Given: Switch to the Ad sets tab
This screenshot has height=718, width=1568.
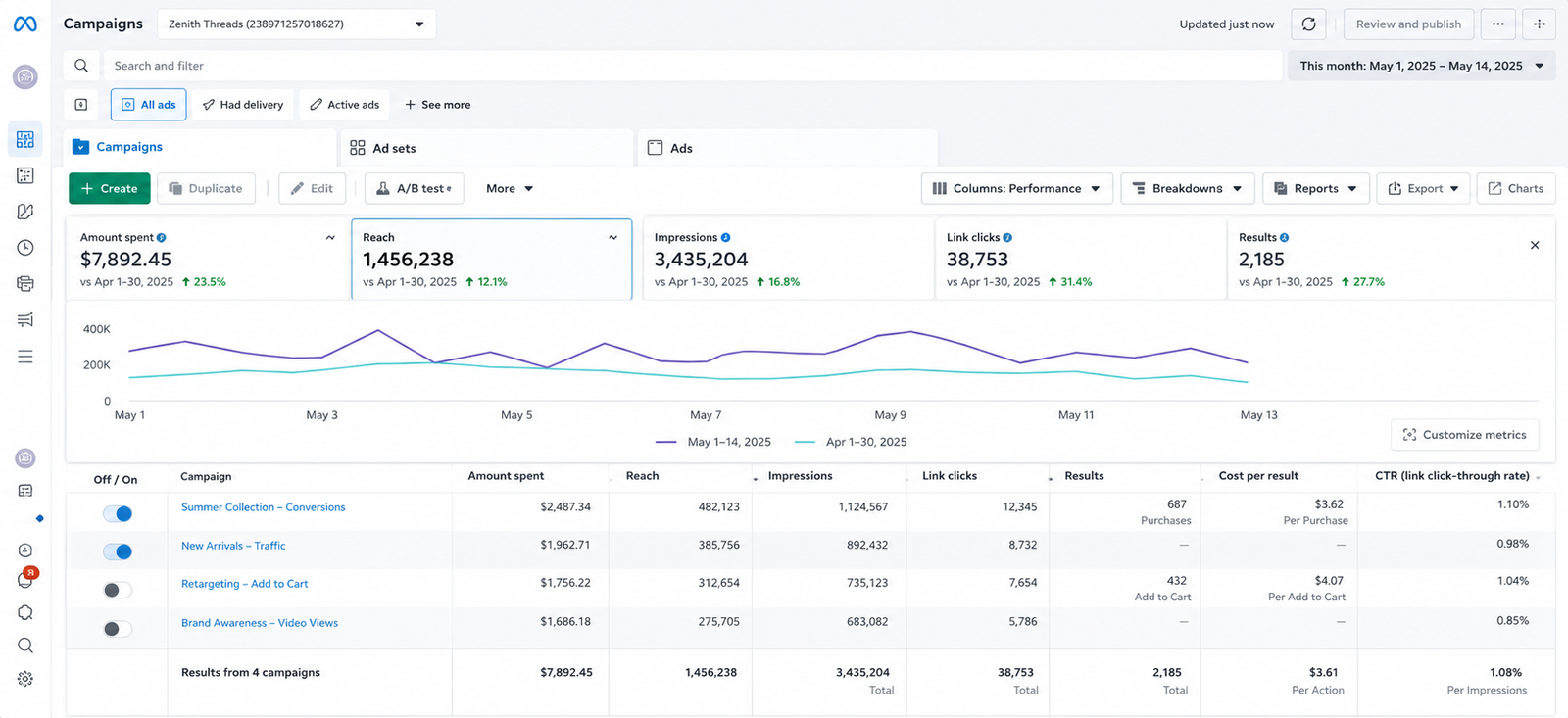Looking at the screenshot, I should click(489, 148).
